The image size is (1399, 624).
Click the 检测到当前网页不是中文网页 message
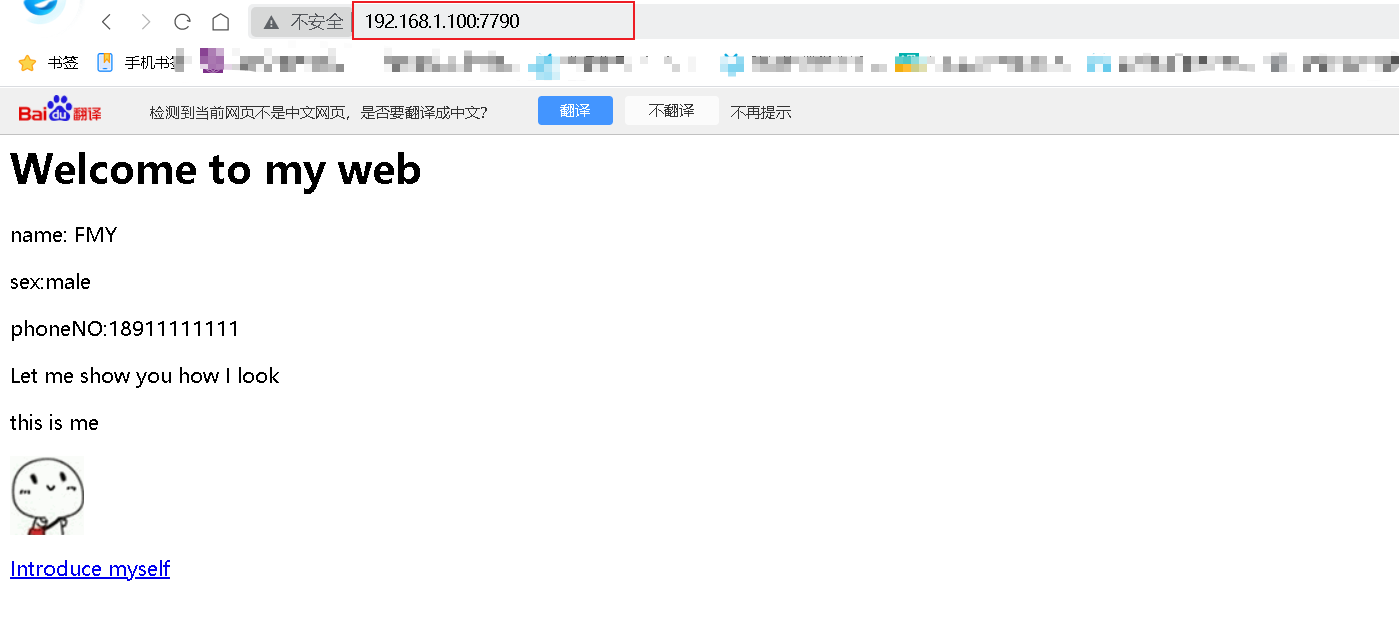pos(318,112)
